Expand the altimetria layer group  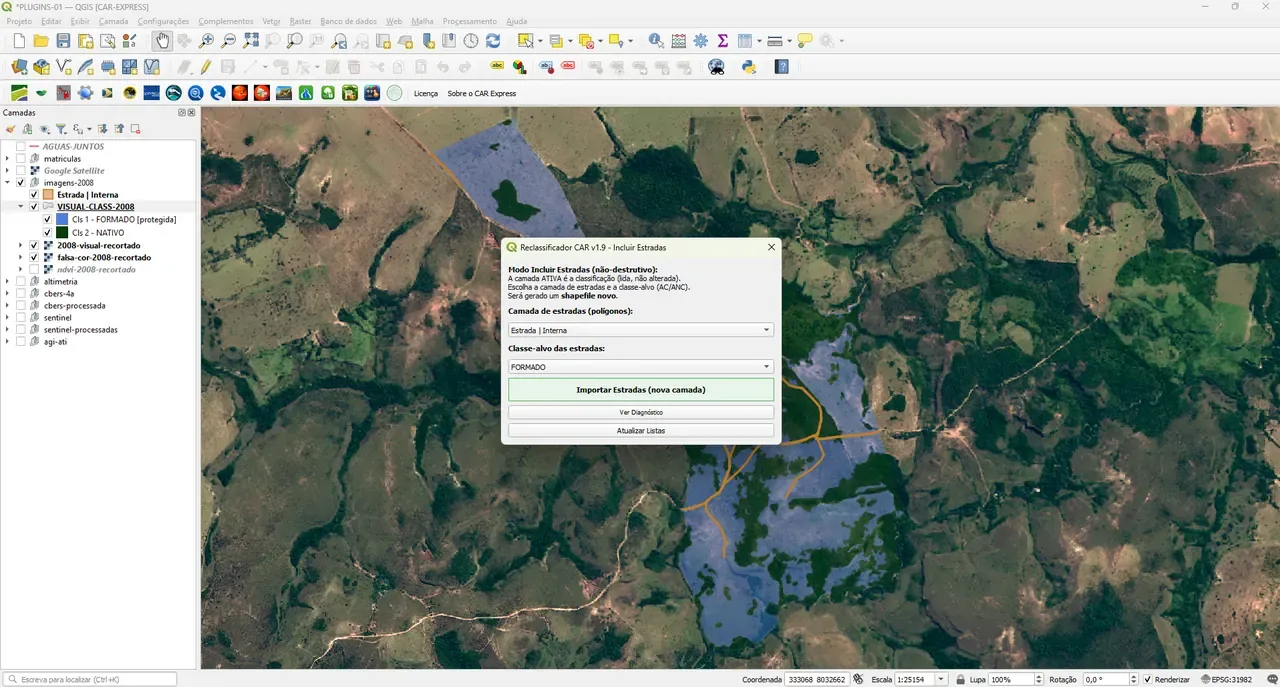(x=7, y=282)
